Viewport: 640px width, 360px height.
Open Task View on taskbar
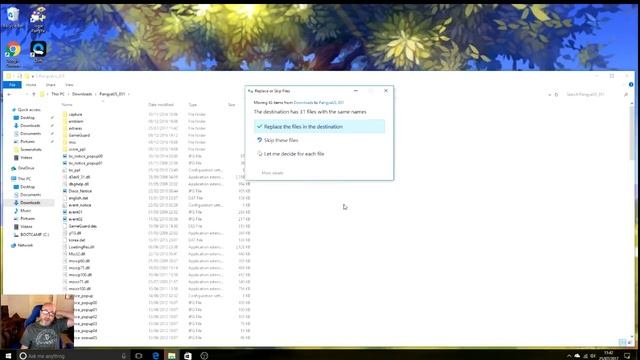[x=139, y=356]
